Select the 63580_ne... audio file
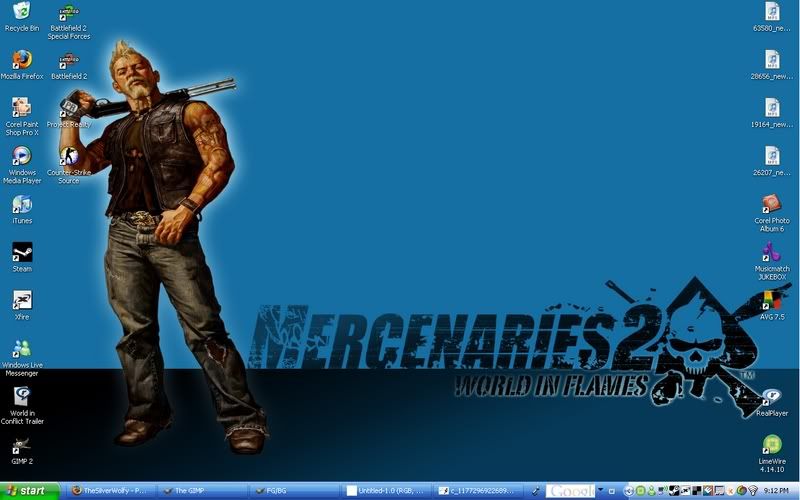This screenshot has width=800, height=500. 772,16
